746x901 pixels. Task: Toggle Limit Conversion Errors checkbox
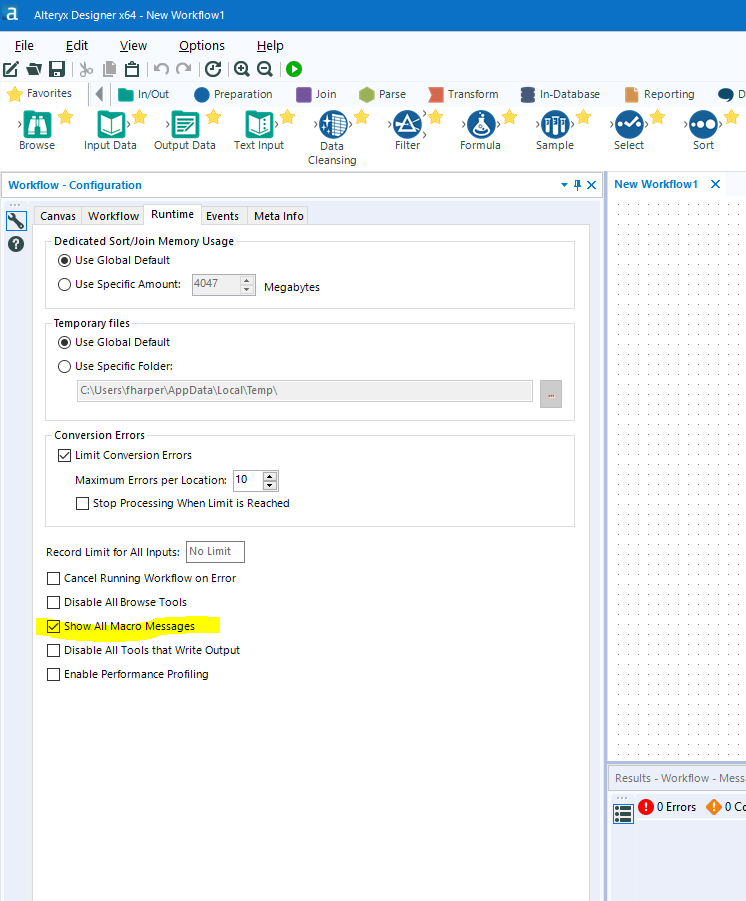[x=64, y=456]
